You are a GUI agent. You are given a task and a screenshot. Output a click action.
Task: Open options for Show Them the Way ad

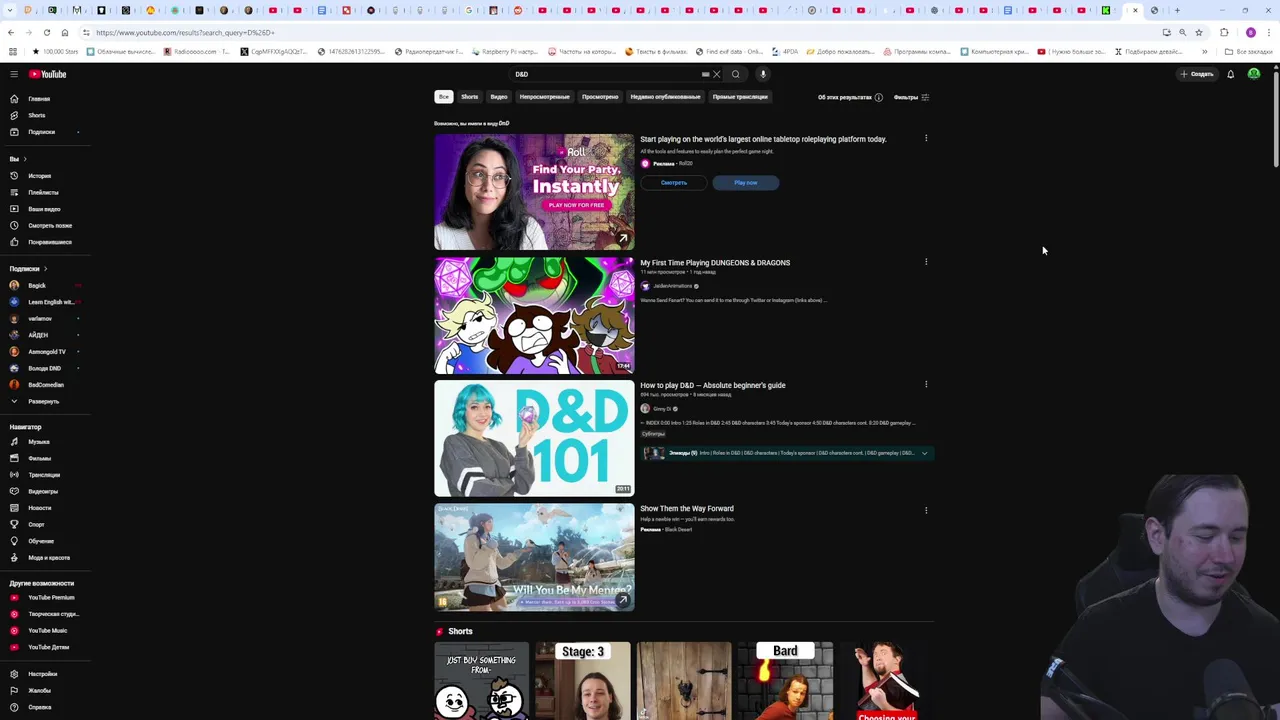pos(926,510)
